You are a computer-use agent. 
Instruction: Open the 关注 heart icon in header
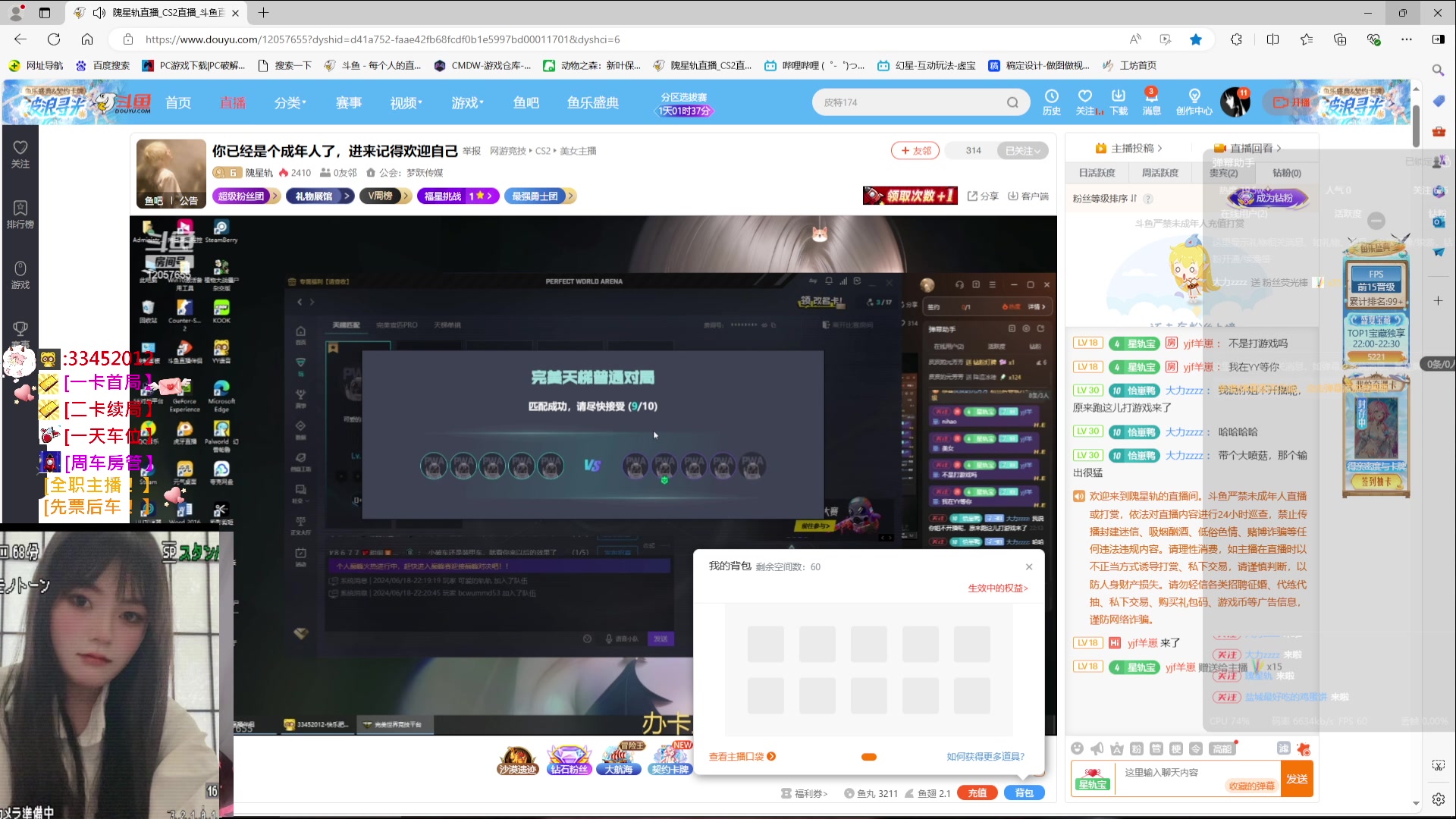[x=1085, y=102]
